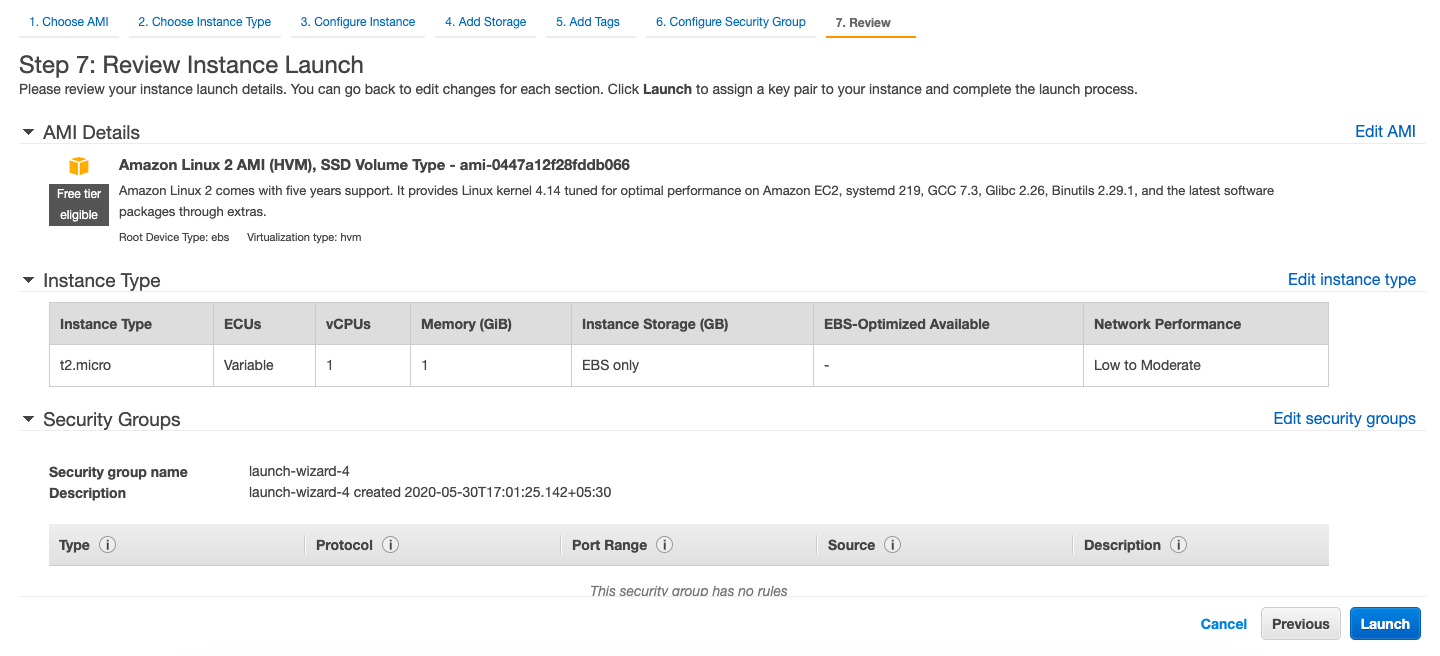1440x656 pixels.
Task: Collapse the Instance Type section
Action: [28, 280]
